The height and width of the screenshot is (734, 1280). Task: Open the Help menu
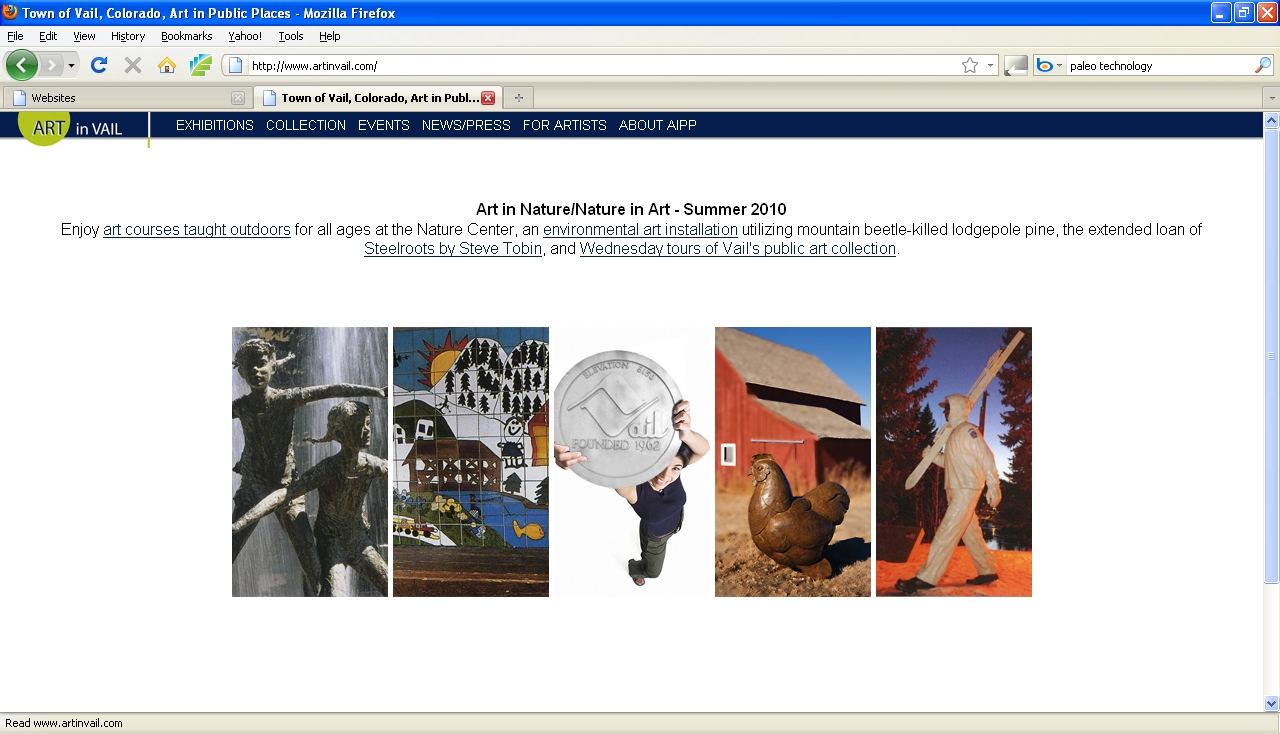click(330, 36)
